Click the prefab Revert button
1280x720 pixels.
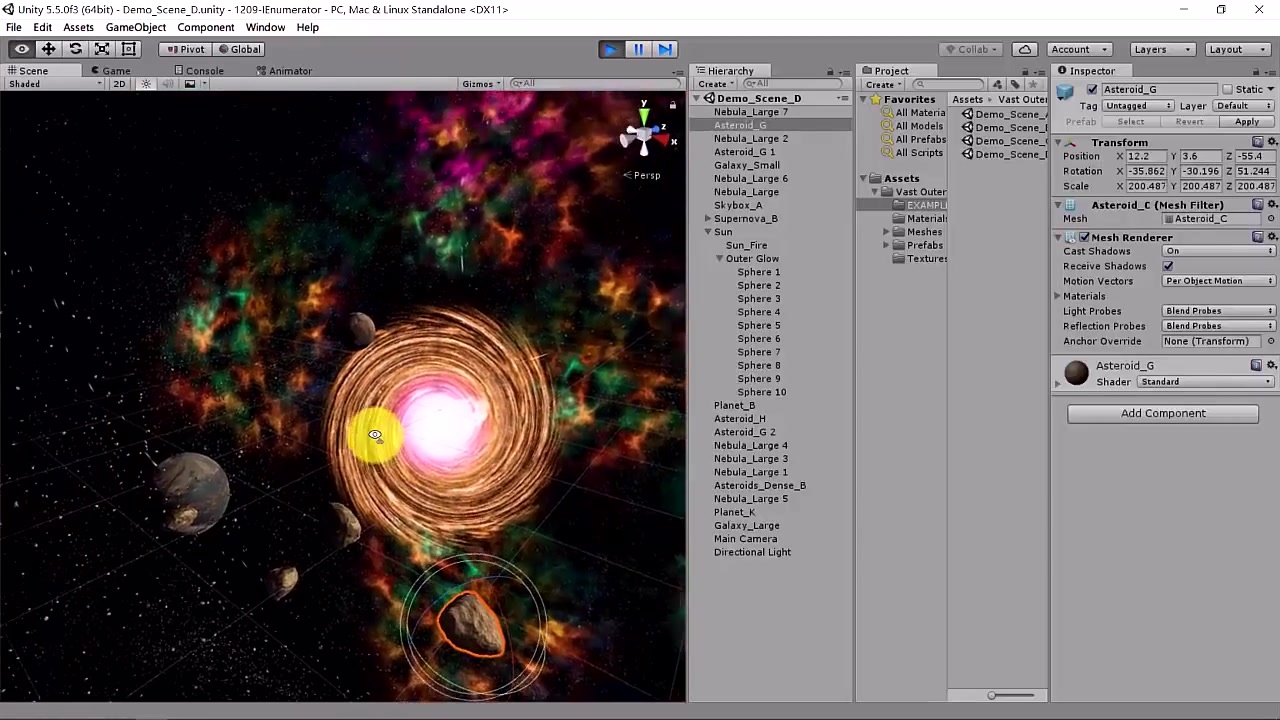[1189, 122]
